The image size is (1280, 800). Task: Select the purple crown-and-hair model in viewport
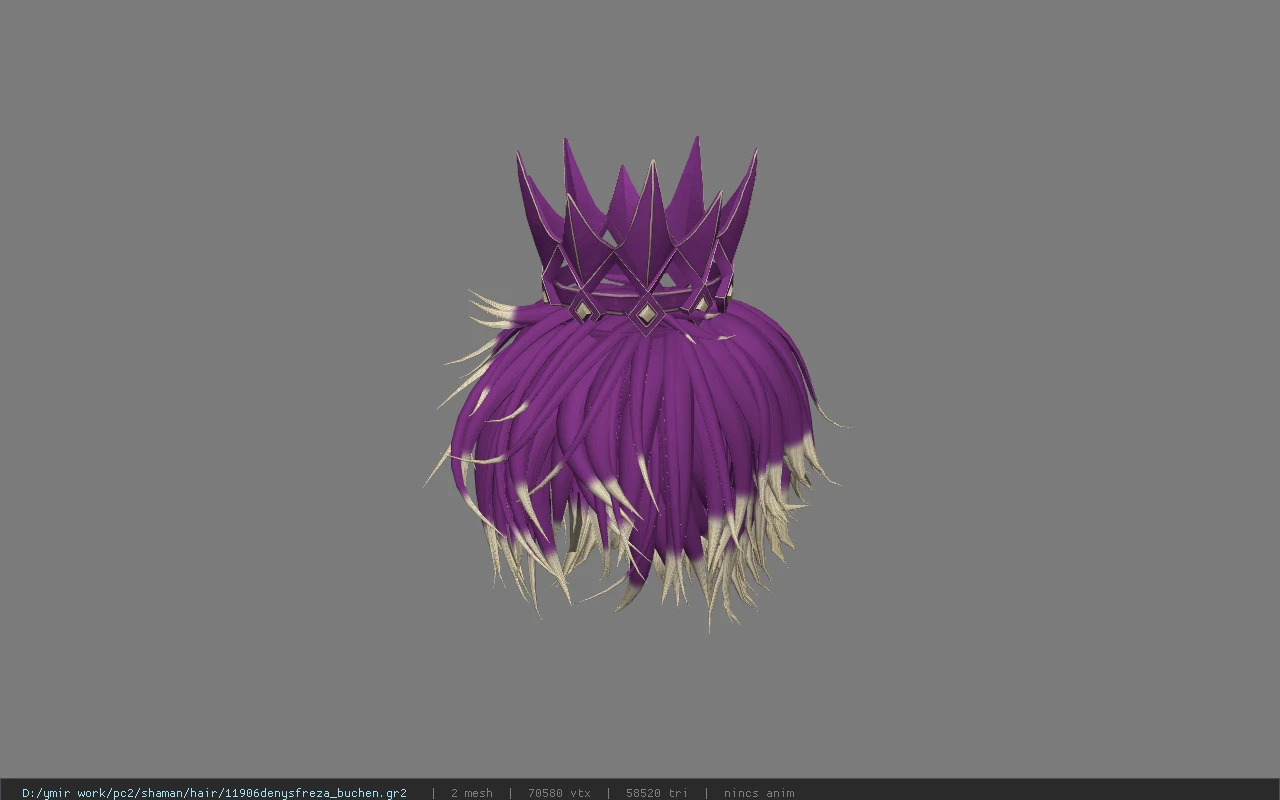tap(638, 384)
